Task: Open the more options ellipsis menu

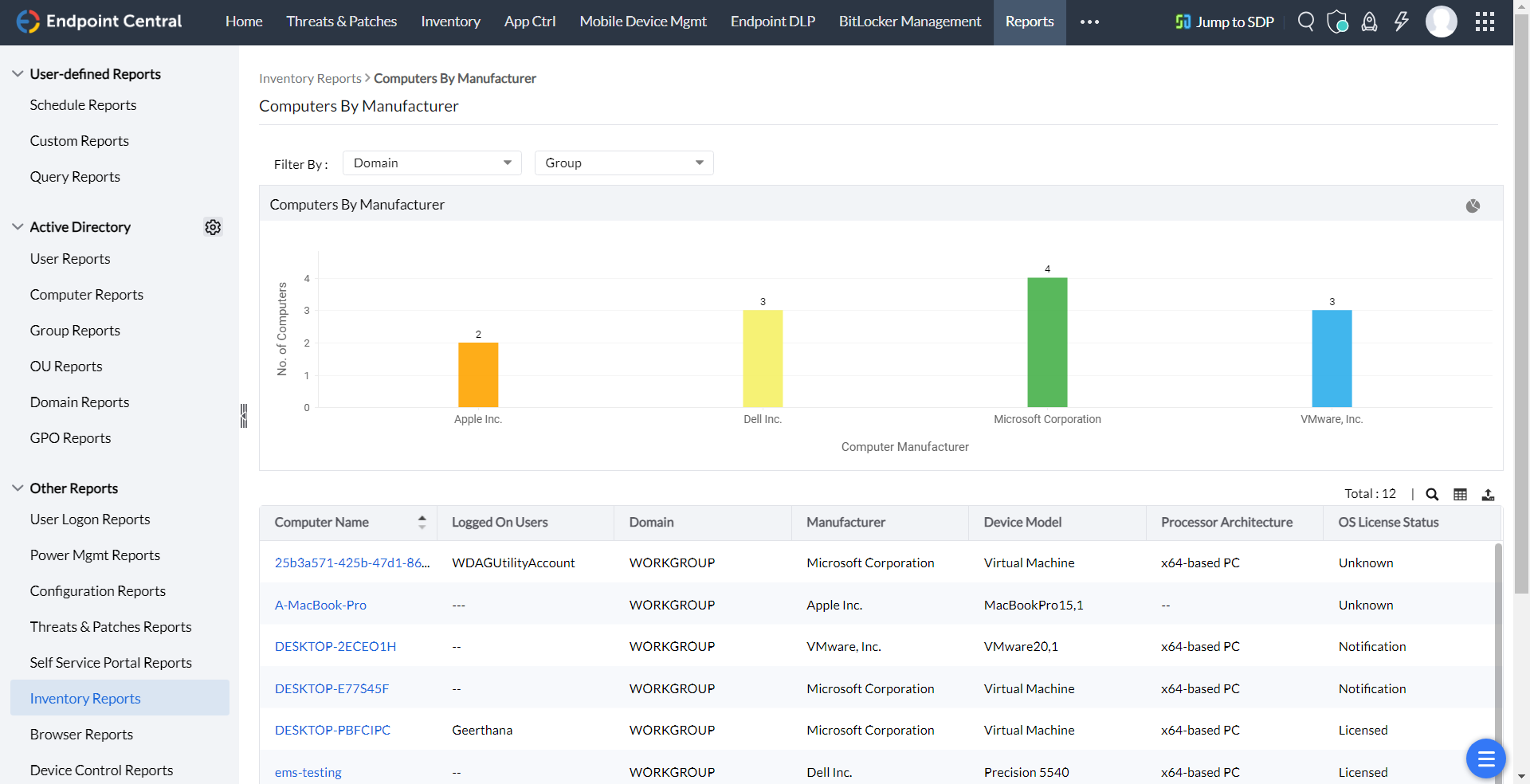Action: coord(1089,22)
